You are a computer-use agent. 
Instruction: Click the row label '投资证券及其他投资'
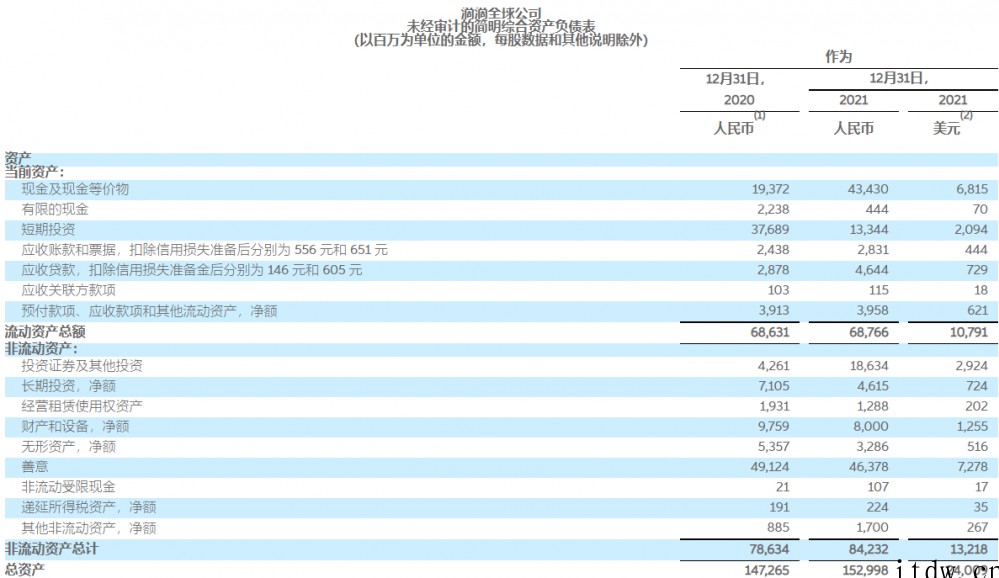pyautogui.click(x=82, y=366)
